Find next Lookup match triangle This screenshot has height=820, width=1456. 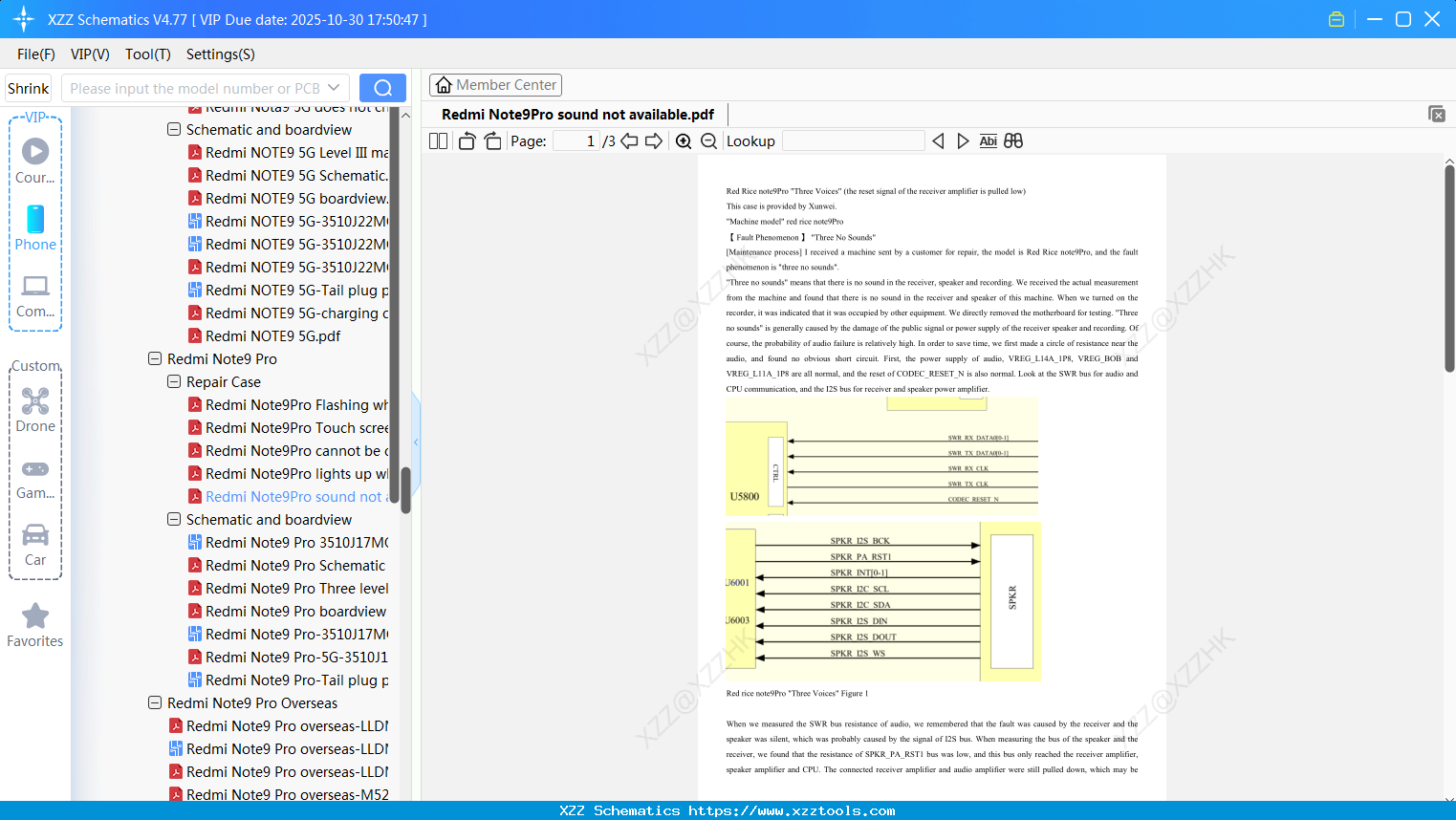[x=963, y=141]
